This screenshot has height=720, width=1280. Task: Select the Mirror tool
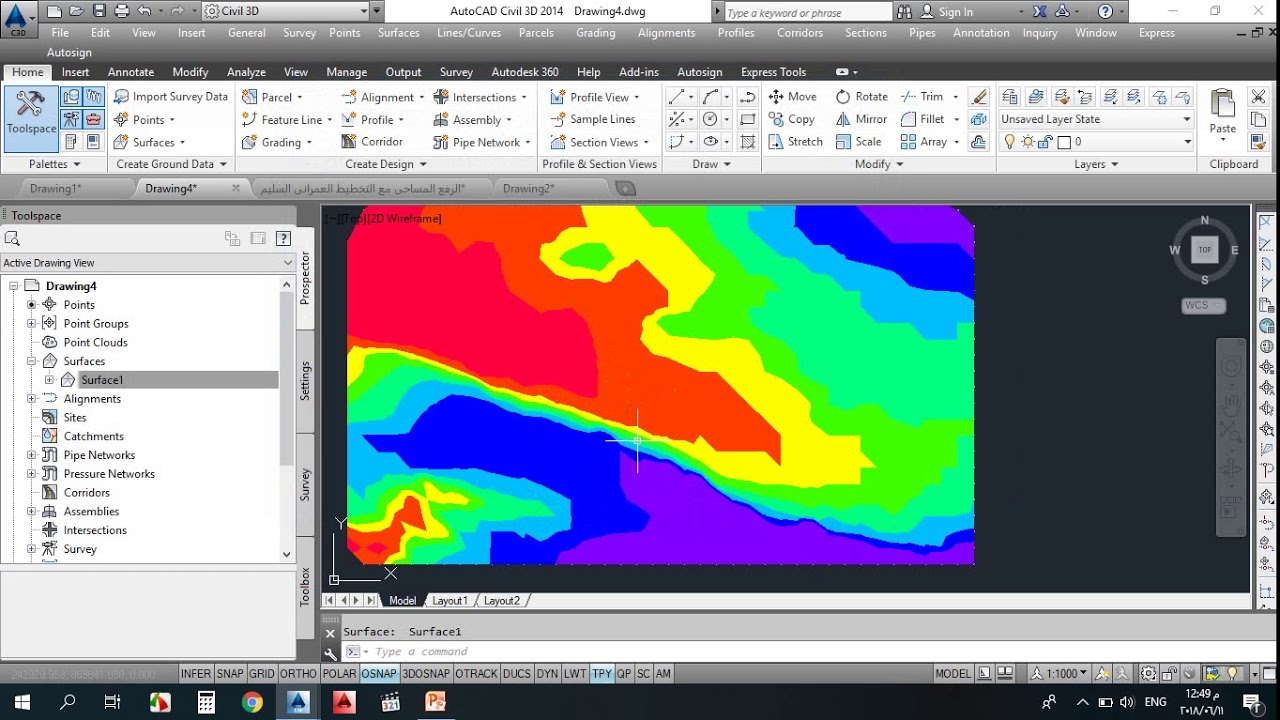coord(861,119)
